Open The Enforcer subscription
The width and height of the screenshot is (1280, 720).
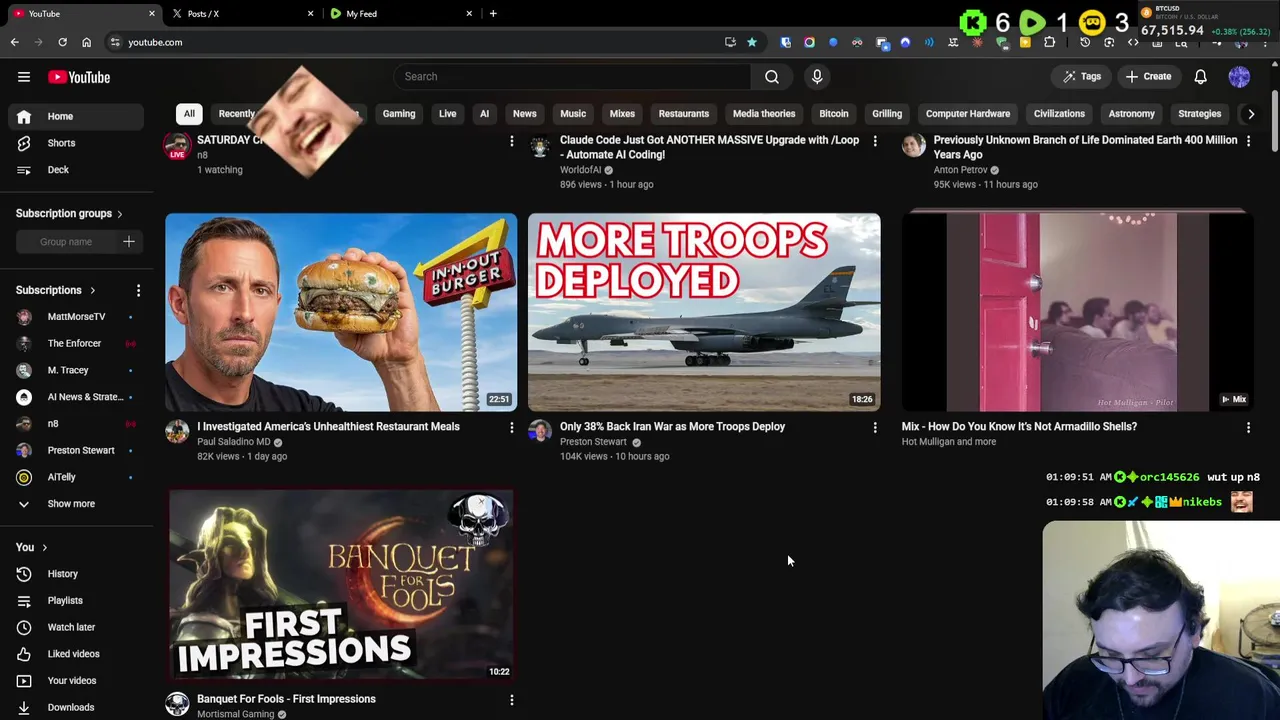coord(75,344)
